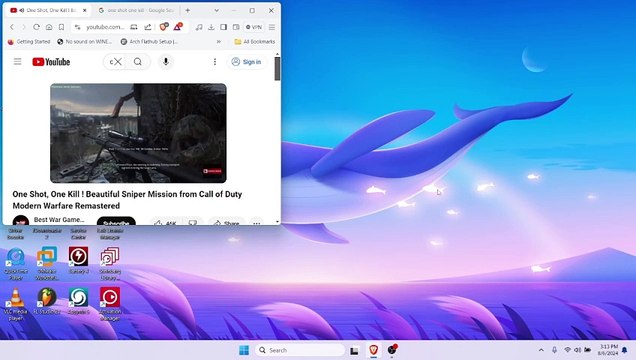Click the Brave icon on the taskbar
Viewport: 636px width, 360px height.
tap(374, 349)
